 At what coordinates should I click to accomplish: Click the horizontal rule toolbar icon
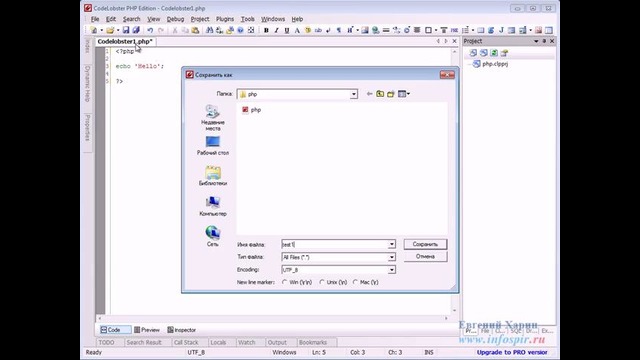coord(386,30)
